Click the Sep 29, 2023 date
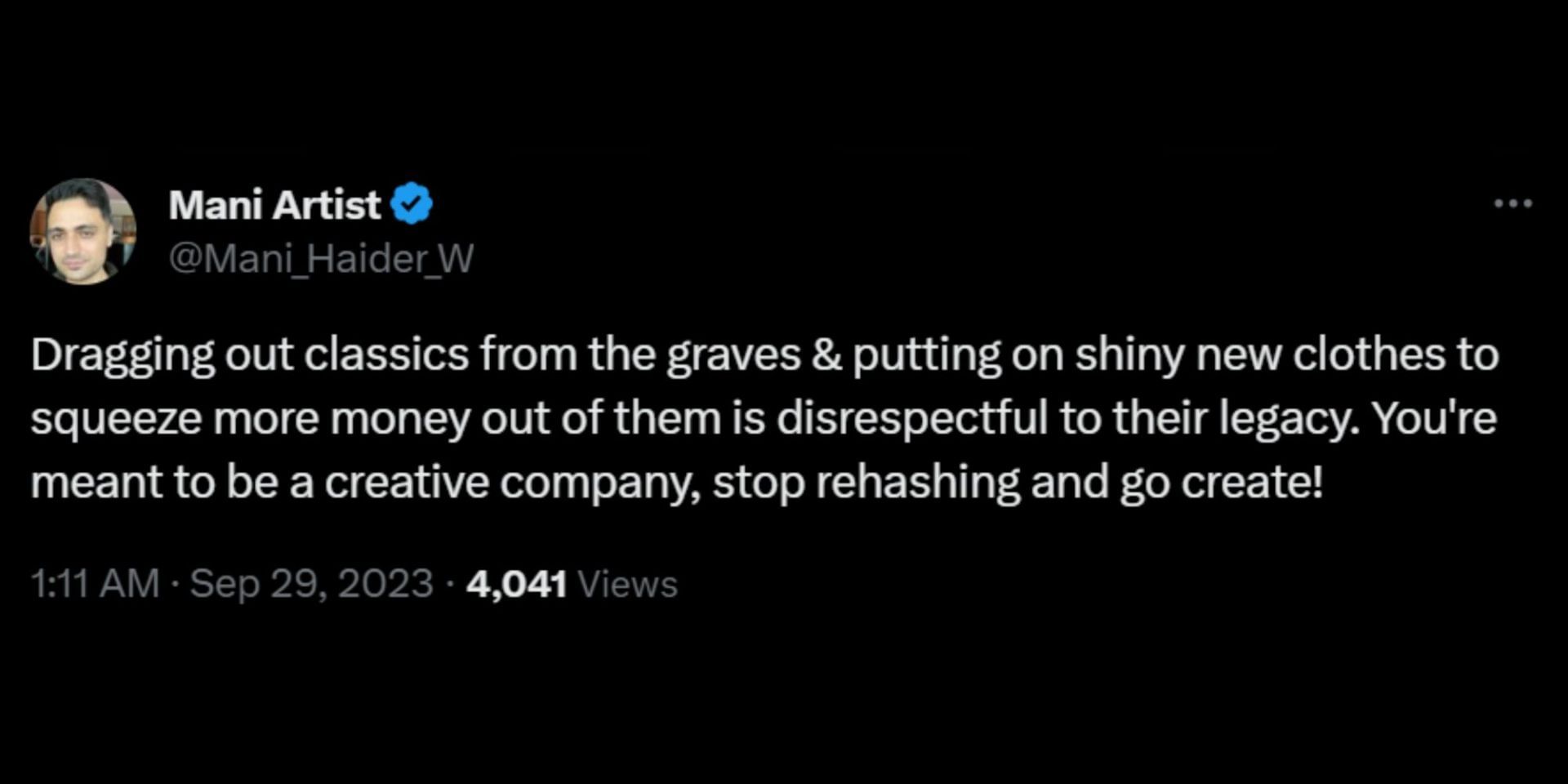The image size is (1568, 784). [x=311, y=584]
